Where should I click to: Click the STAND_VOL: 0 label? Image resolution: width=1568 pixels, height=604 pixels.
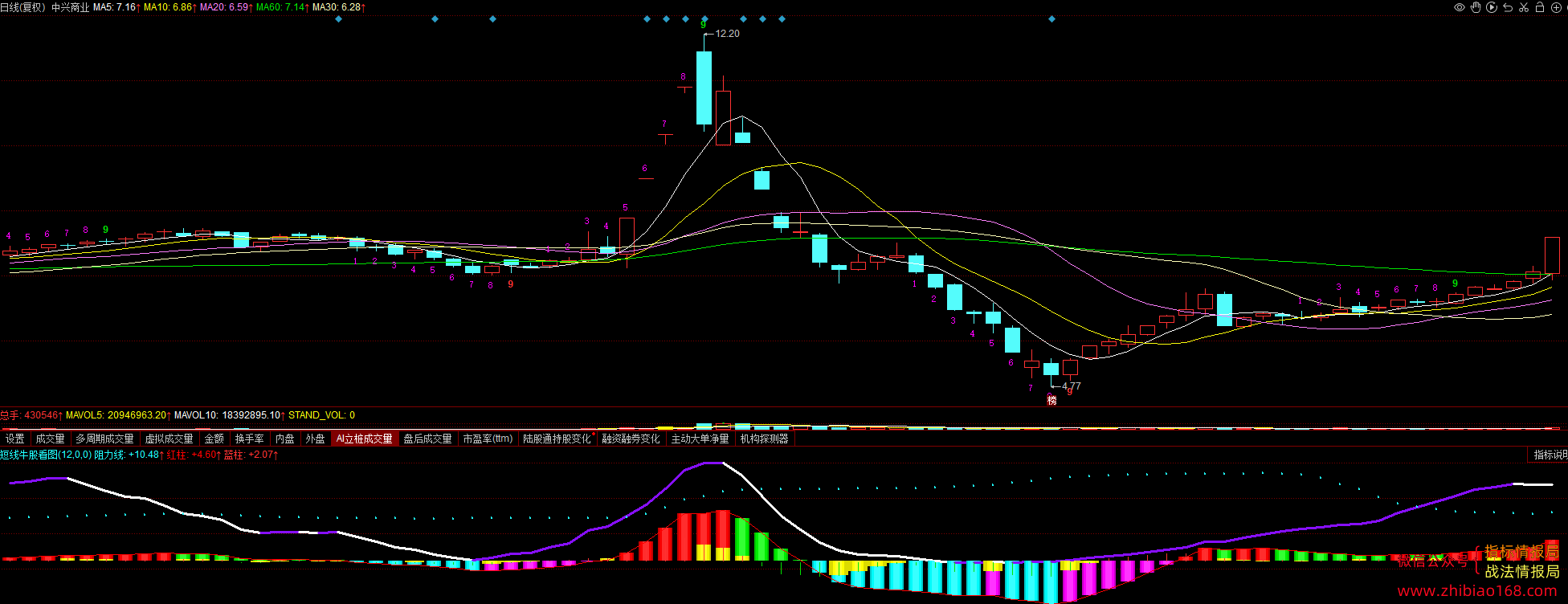[321, 415]
